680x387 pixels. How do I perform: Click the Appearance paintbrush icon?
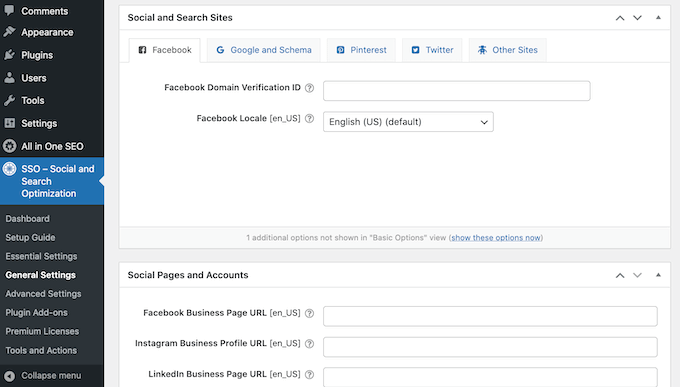pyautogui.click(x=9, y=32)
